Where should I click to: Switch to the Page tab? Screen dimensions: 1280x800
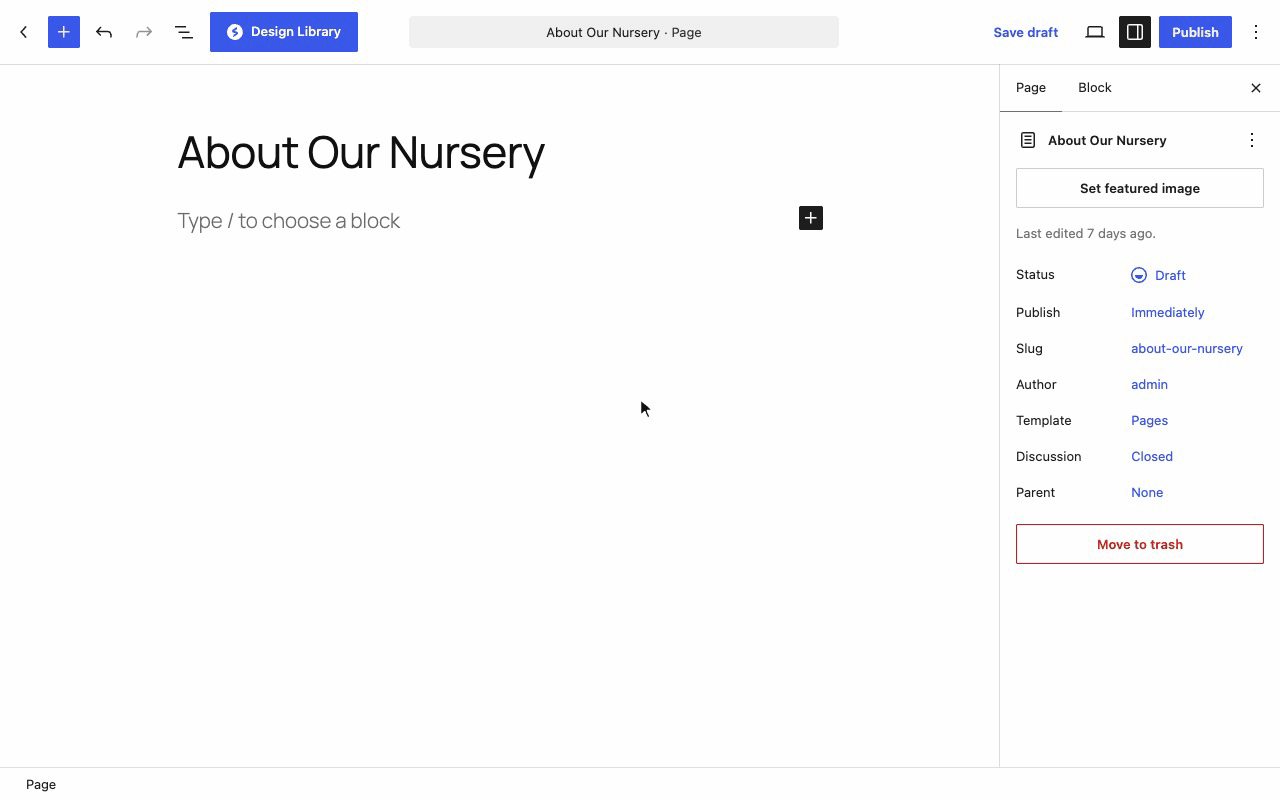click(1031, 88)
